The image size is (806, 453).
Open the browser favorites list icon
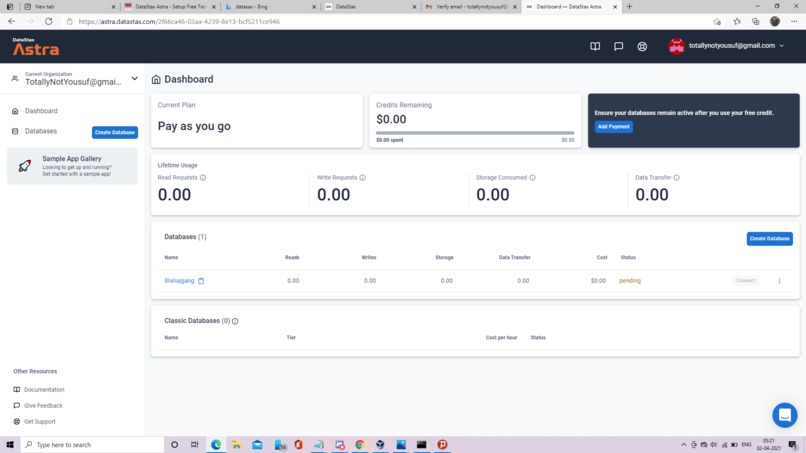coord(737,22)
